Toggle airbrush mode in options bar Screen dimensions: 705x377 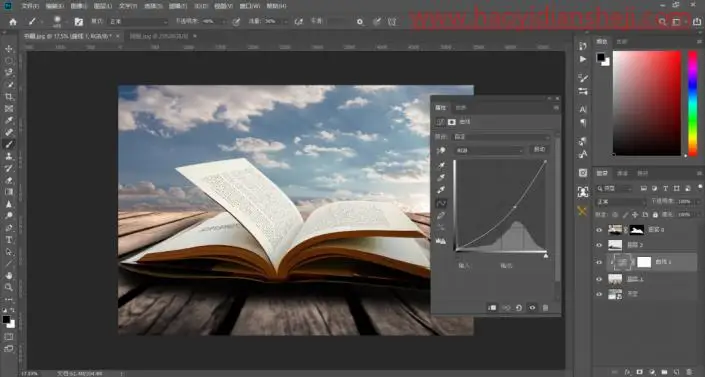click(299, 21)
